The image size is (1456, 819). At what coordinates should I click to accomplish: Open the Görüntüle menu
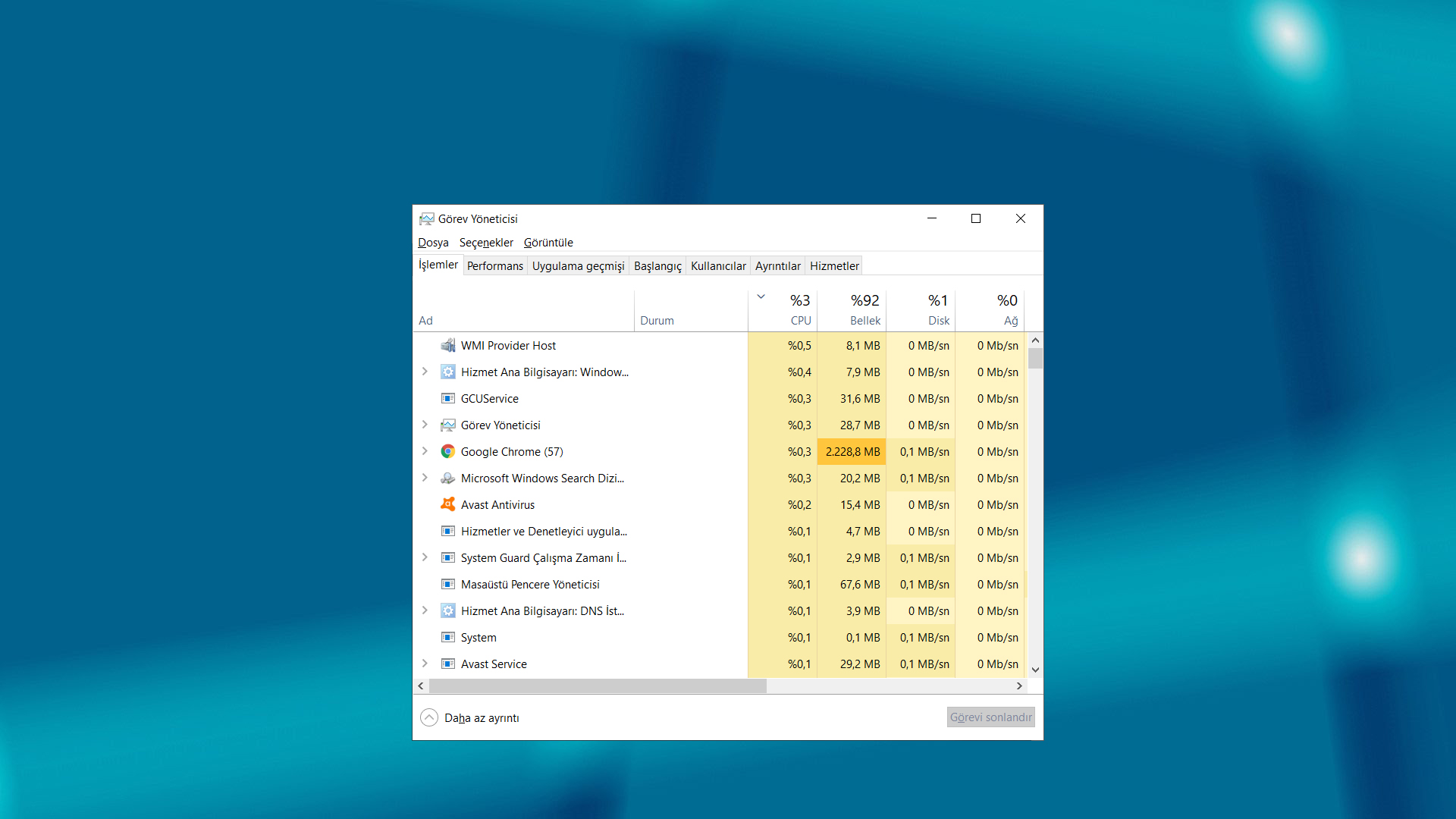click(548, 243)
